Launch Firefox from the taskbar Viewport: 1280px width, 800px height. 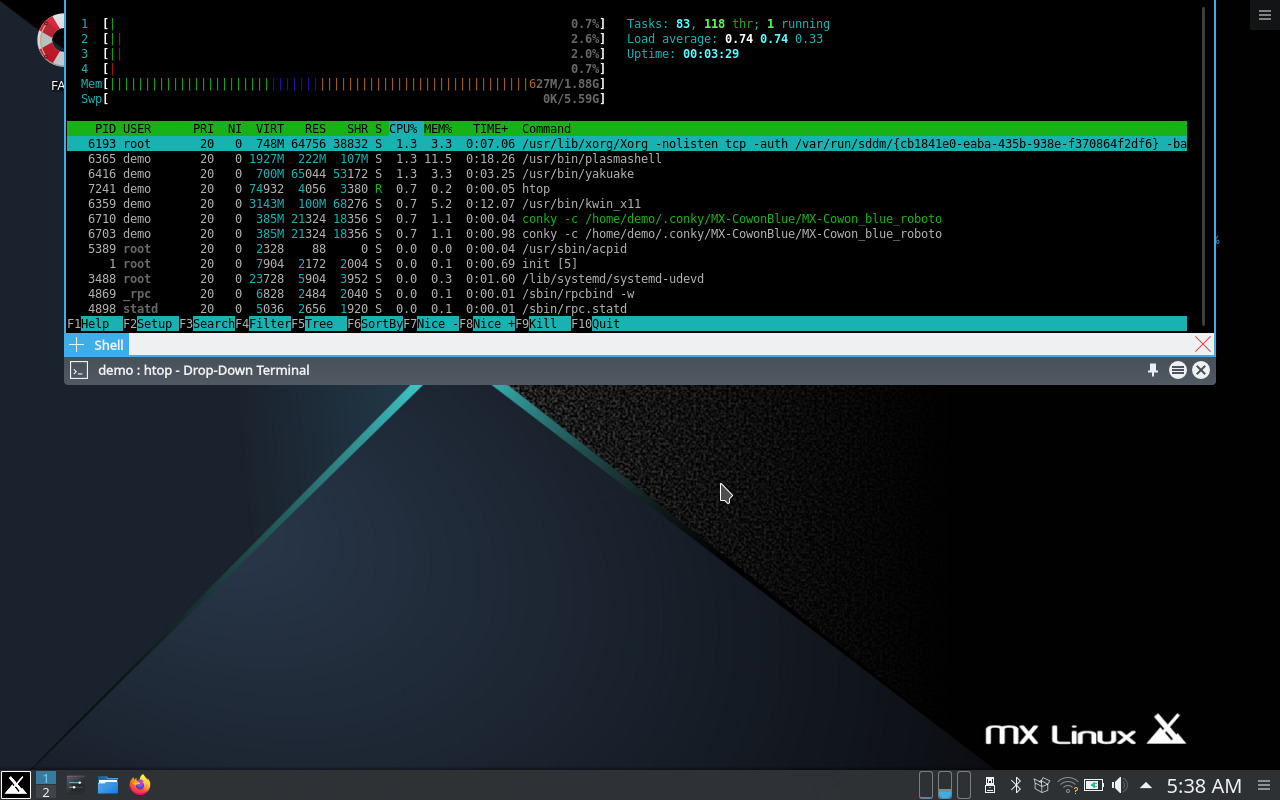(x=140, y=785)
